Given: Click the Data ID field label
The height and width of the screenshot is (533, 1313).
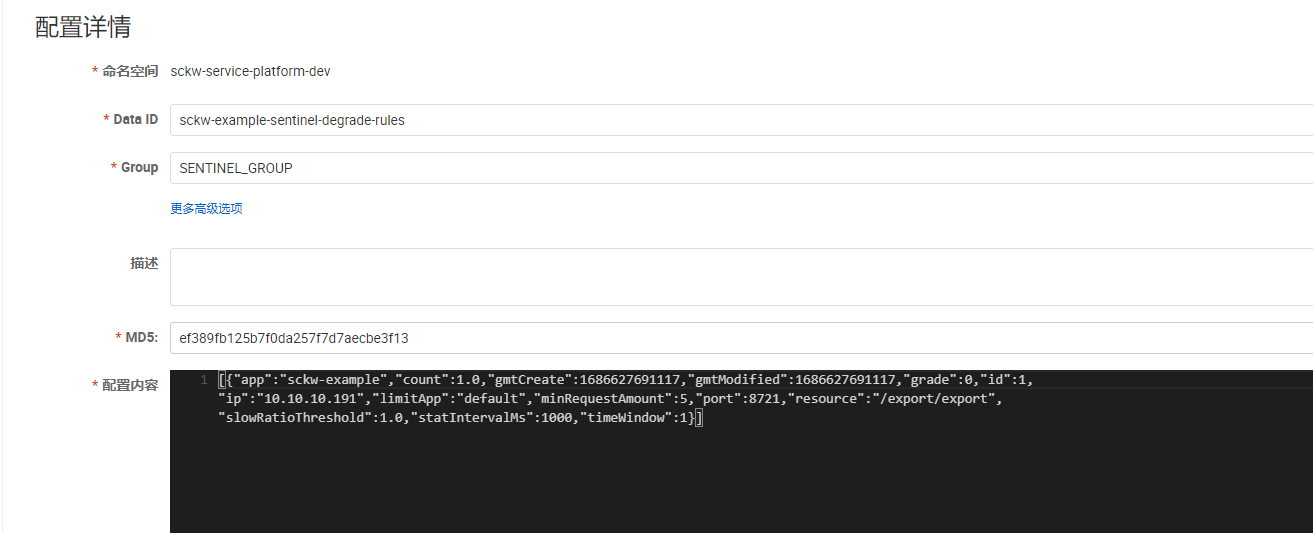Looking at the screenshot, I should (135, 119).
